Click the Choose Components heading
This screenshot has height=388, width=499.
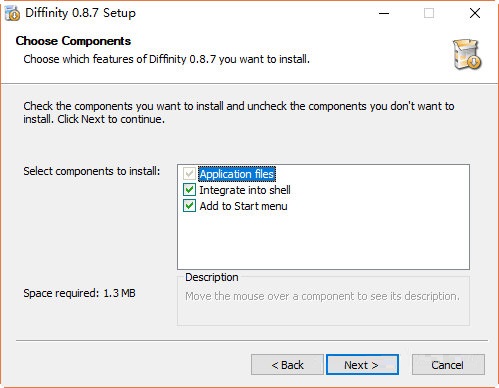tap(73, 41)
